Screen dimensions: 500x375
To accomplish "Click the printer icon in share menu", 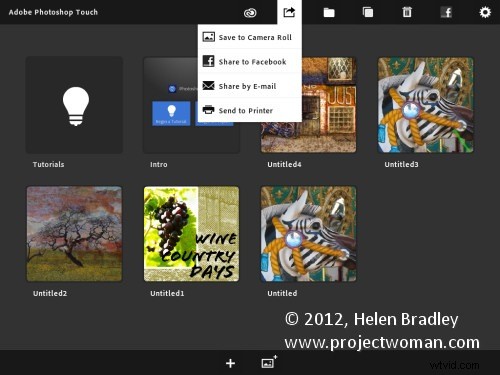I will click(209, 110).
